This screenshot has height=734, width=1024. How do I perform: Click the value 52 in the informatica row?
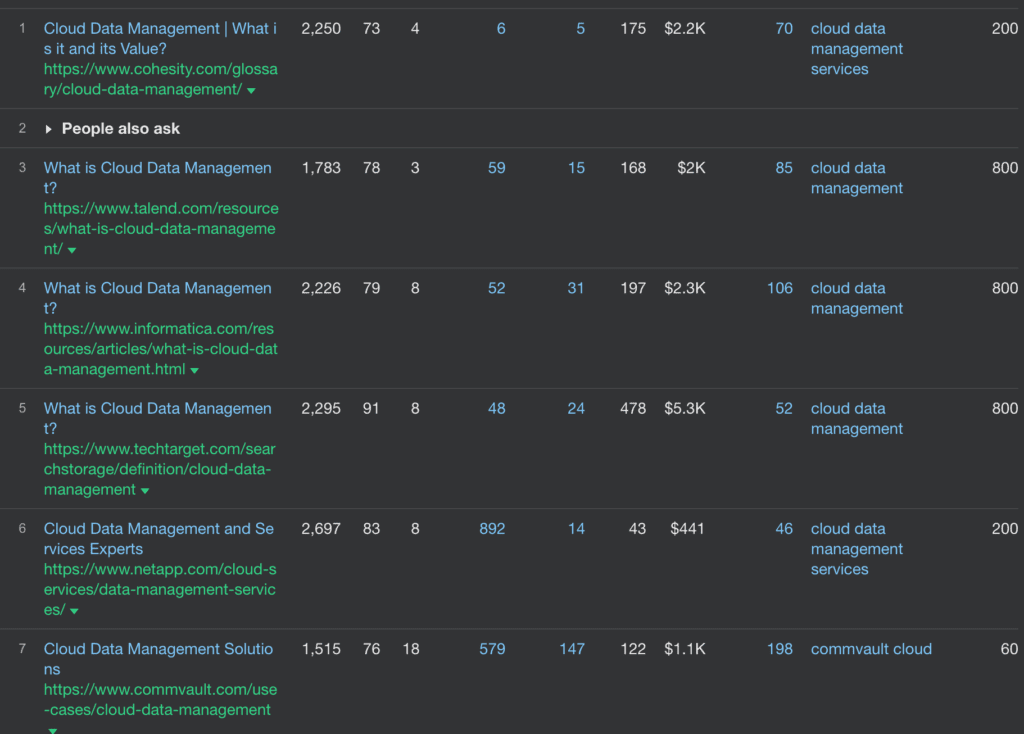point(496,288)
